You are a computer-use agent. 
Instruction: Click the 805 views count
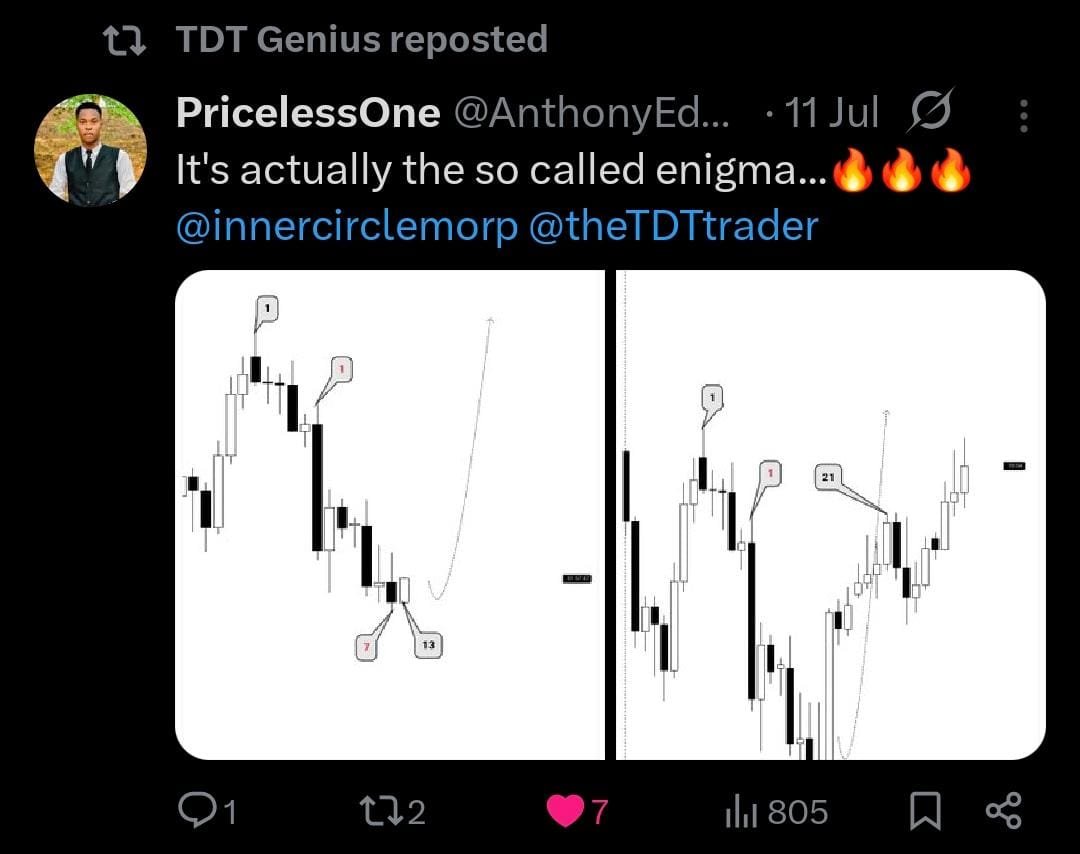tap(797, 811)
